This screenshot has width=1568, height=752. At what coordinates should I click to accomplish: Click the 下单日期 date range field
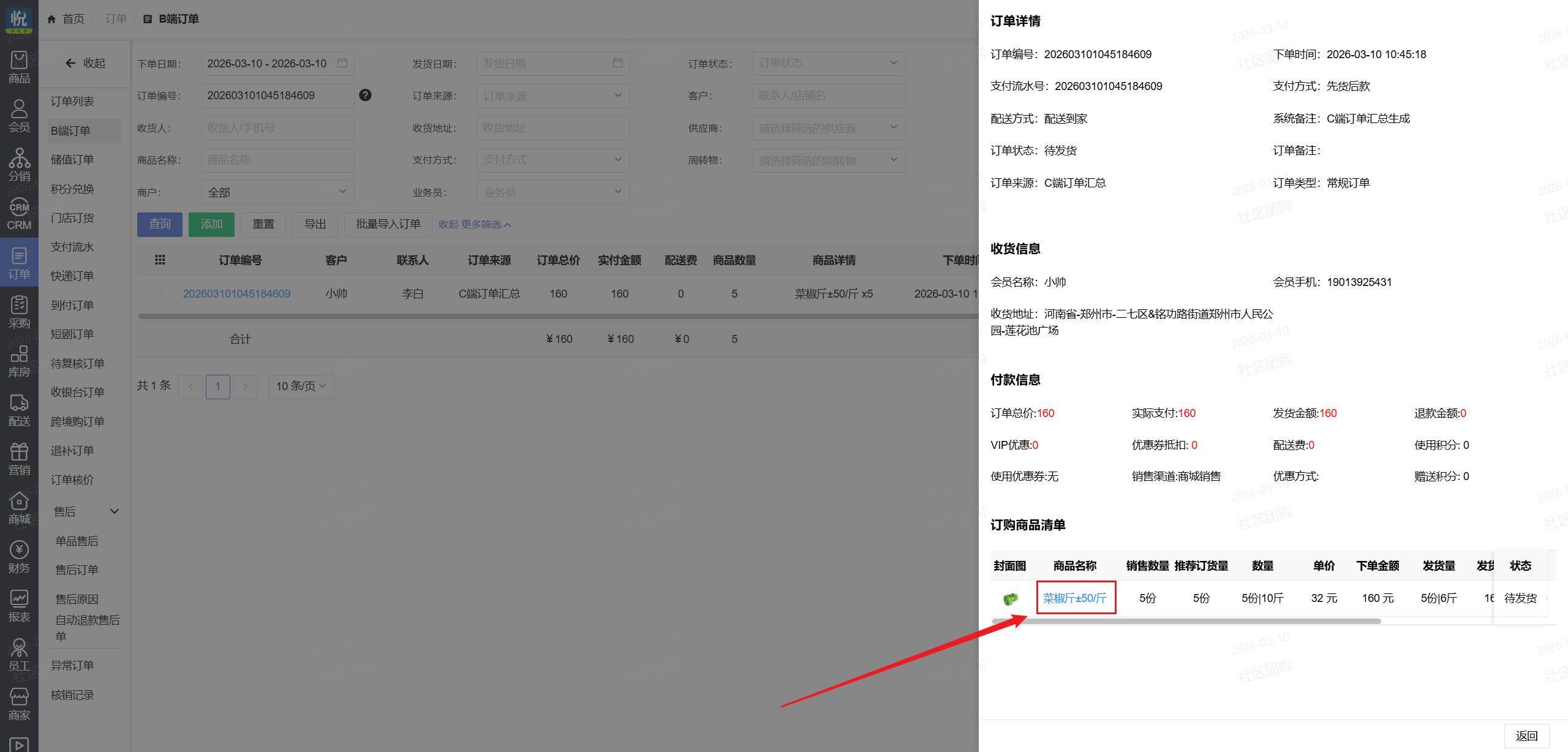click(277, 63)
